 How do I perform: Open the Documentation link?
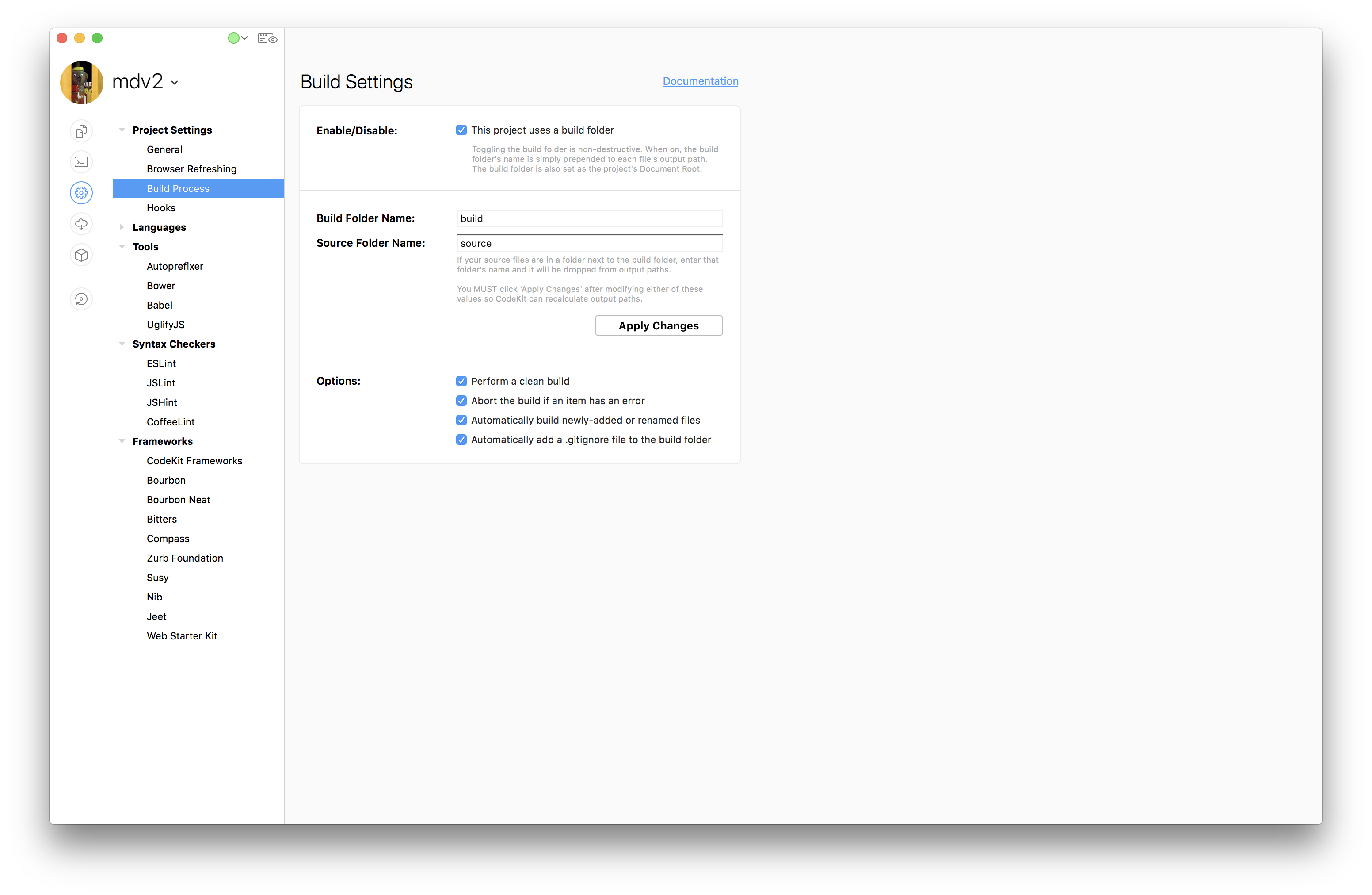[x=701, y=81]
